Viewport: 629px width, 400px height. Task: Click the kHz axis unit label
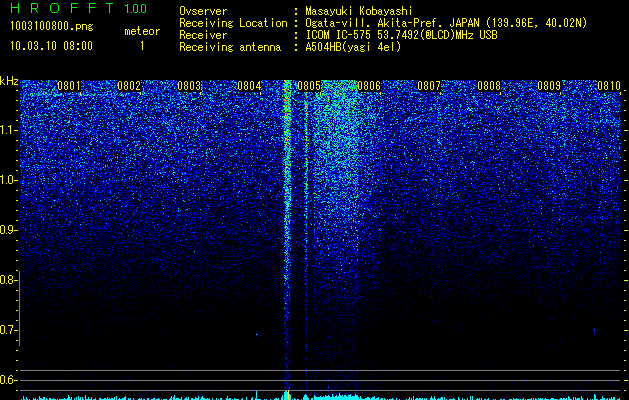click(x=9, y=81)
